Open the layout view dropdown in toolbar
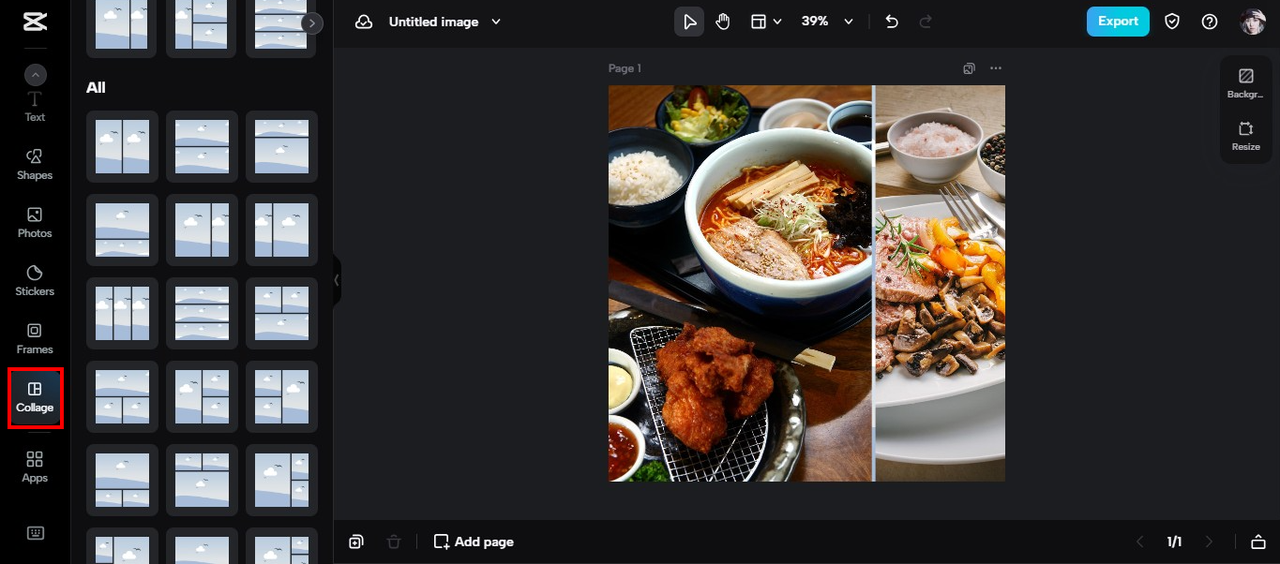 click(x=766, y=22)
